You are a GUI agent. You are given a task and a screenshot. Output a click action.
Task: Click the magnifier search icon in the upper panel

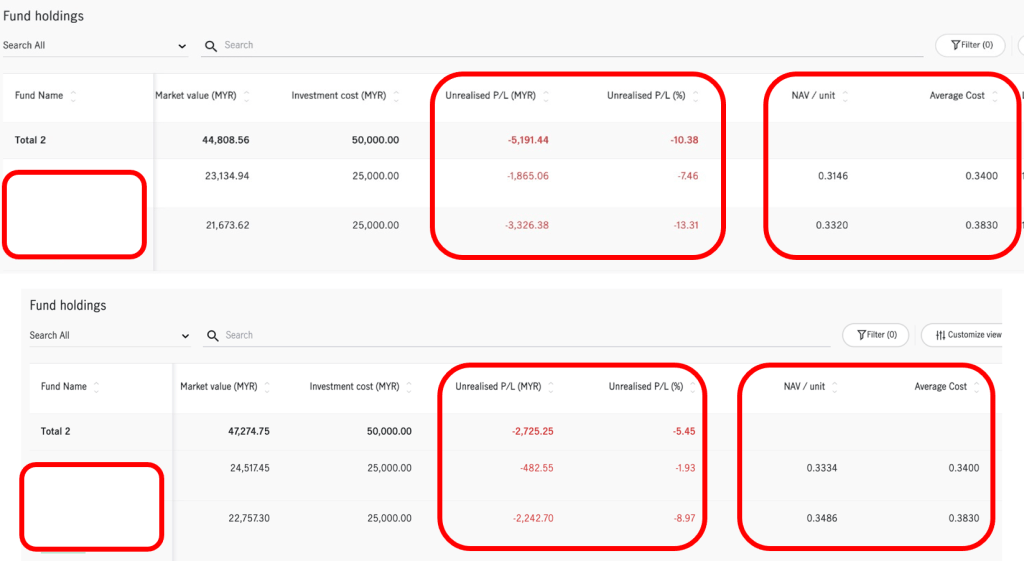(x=211, y=46)
